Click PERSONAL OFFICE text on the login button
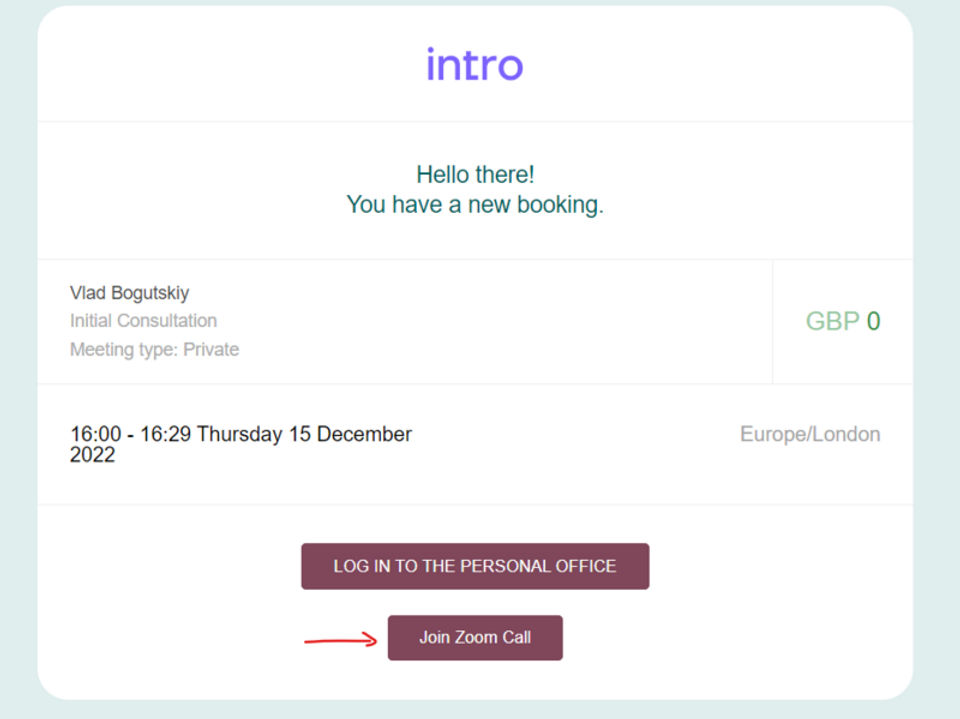The height and width of the screenshot is (719, 960). [540, 566]
